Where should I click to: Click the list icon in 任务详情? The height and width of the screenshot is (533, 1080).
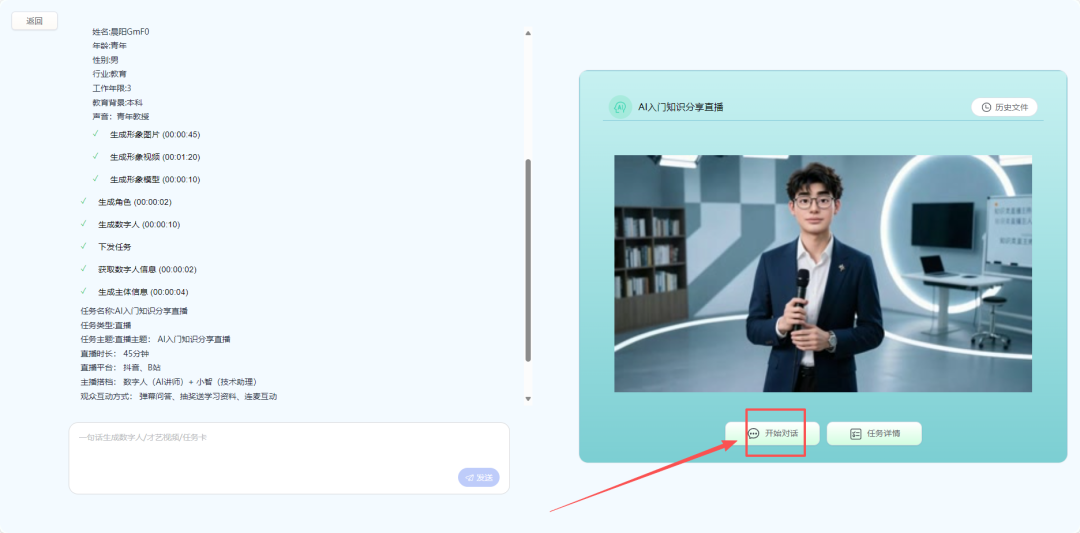(855, 434)
